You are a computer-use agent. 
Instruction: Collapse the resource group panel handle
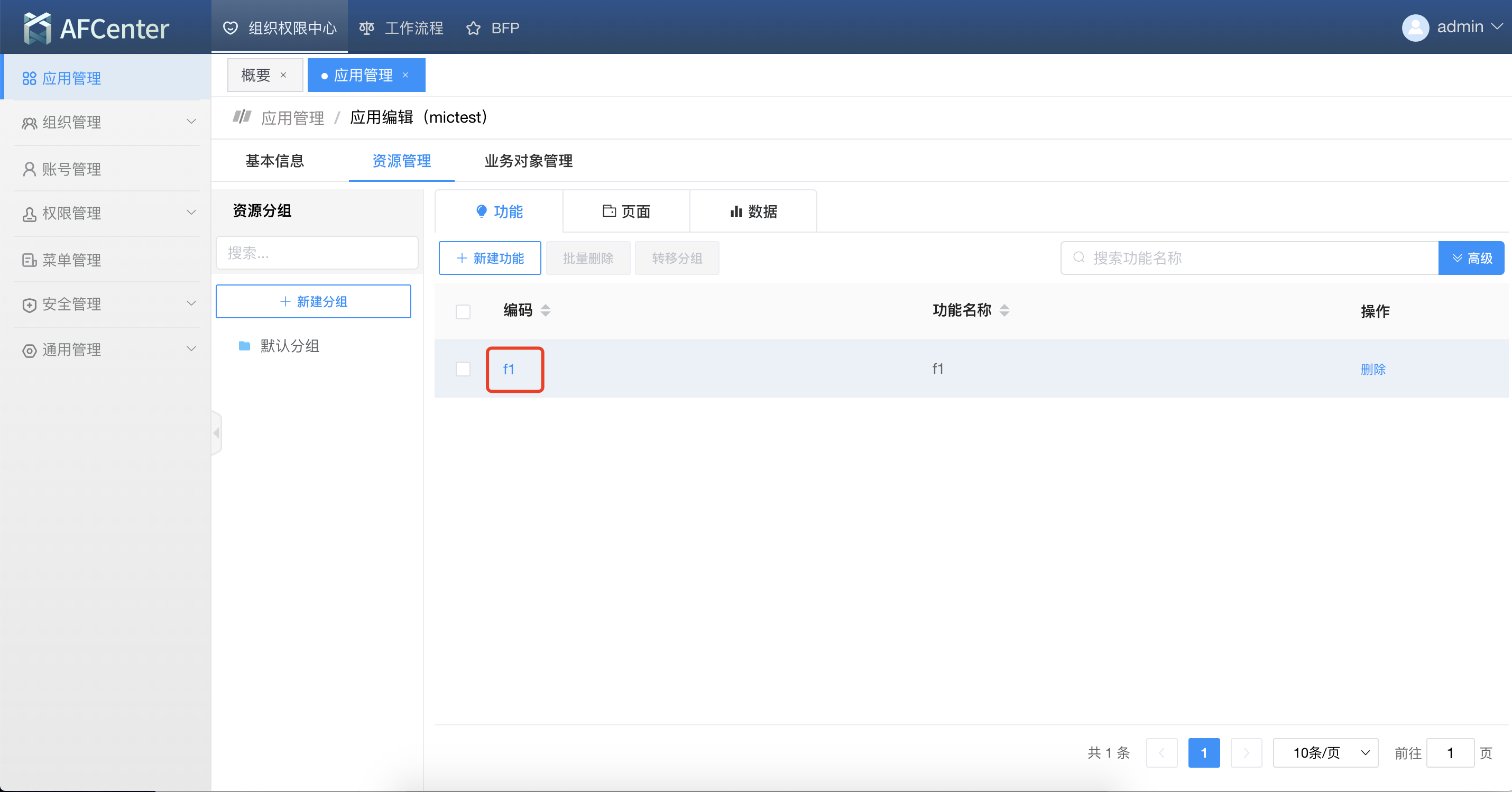216,434
